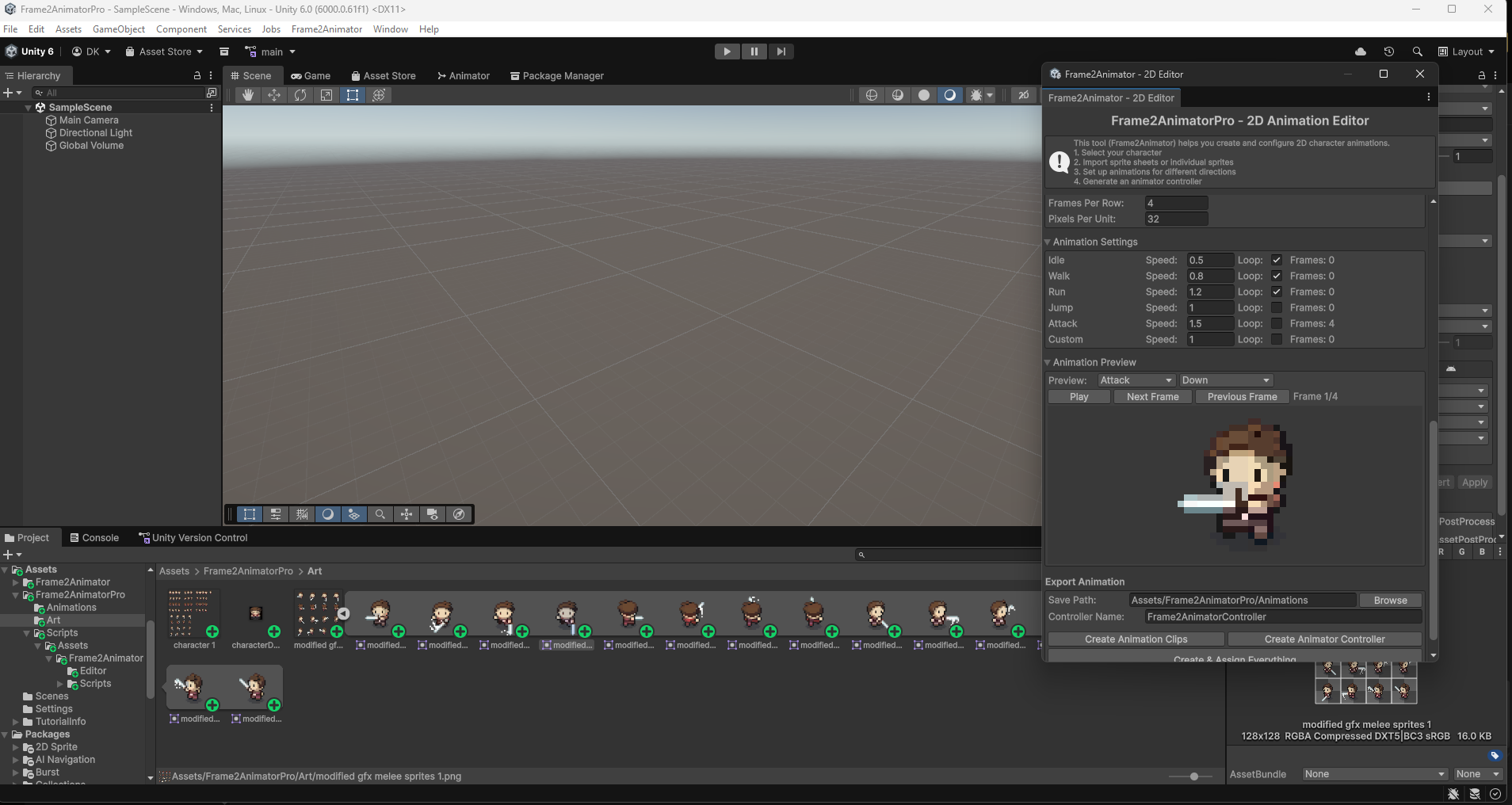Toggle the shaded draw mode sphere icon
The image size is (1512, 805).
(924, 95)
